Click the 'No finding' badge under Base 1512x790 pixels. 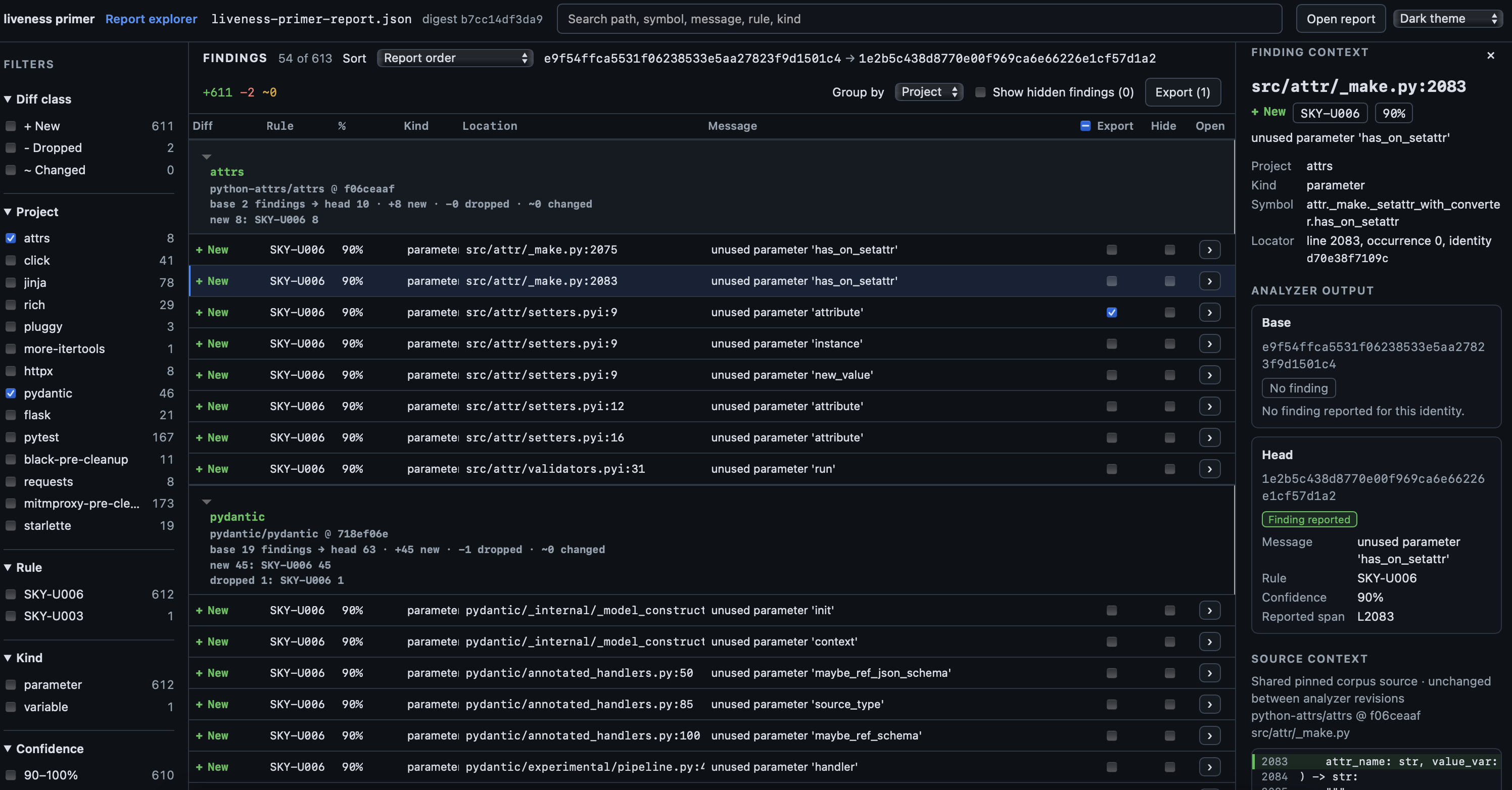pyautogui.click(x=1298, y=387)
